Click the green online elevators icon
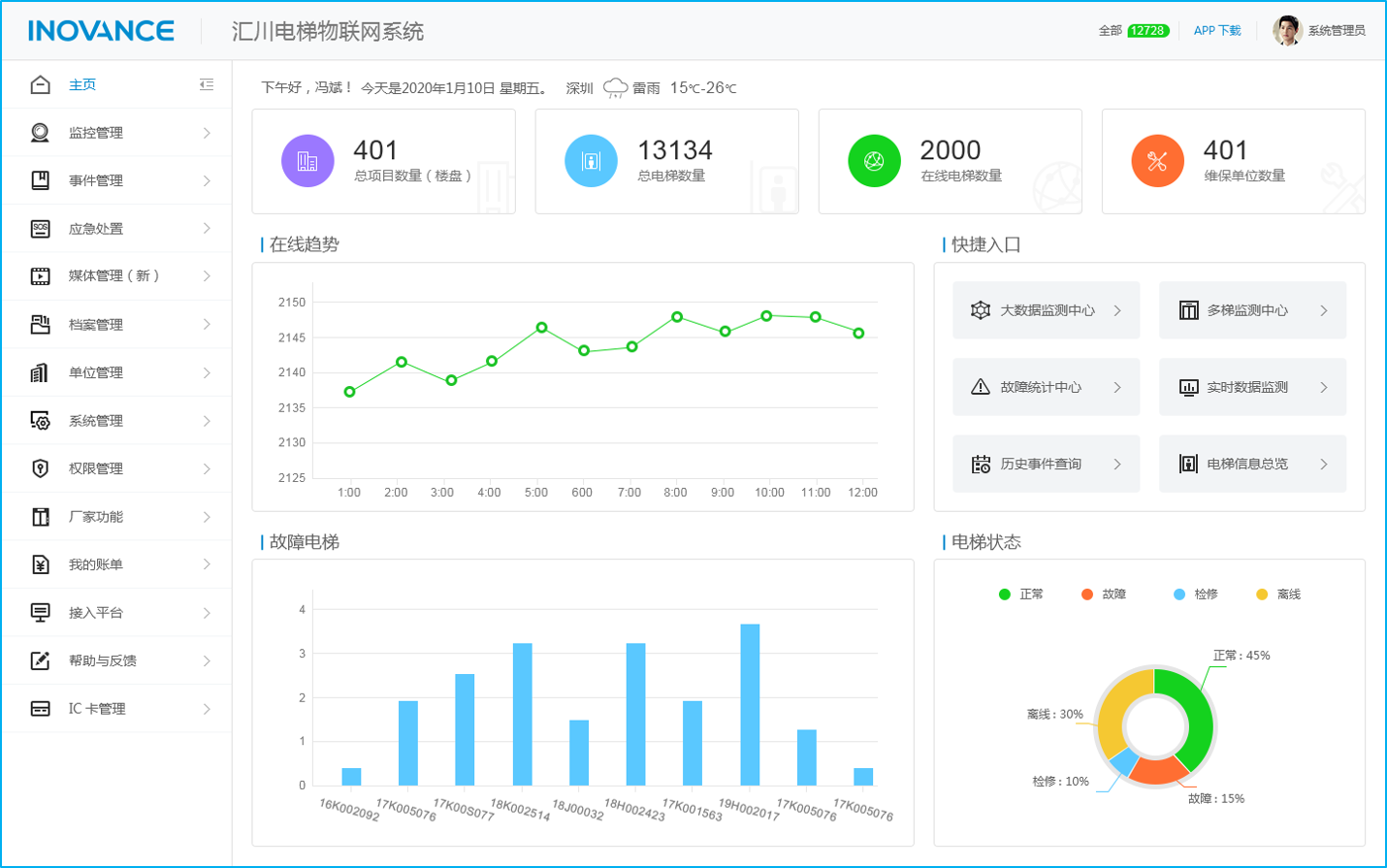Screen dimensions: 1387x868 click(x=874, y=161)
